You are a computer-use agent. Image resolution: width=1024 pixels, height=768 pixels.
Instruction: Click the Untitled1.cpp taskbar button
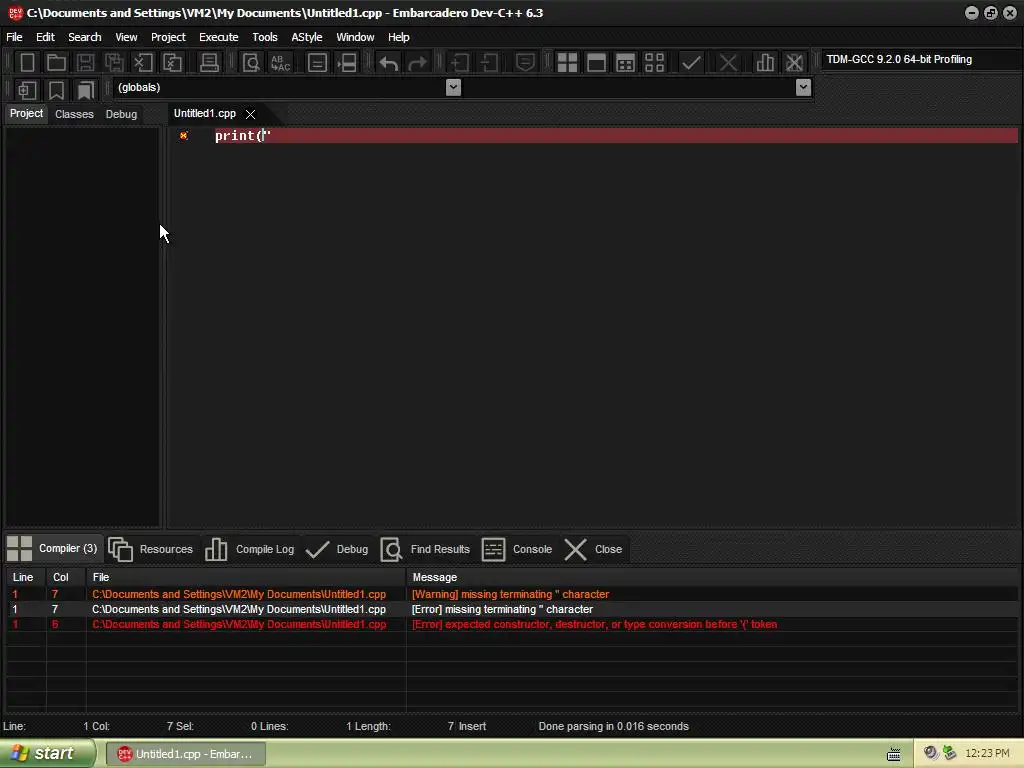point(185,754)
